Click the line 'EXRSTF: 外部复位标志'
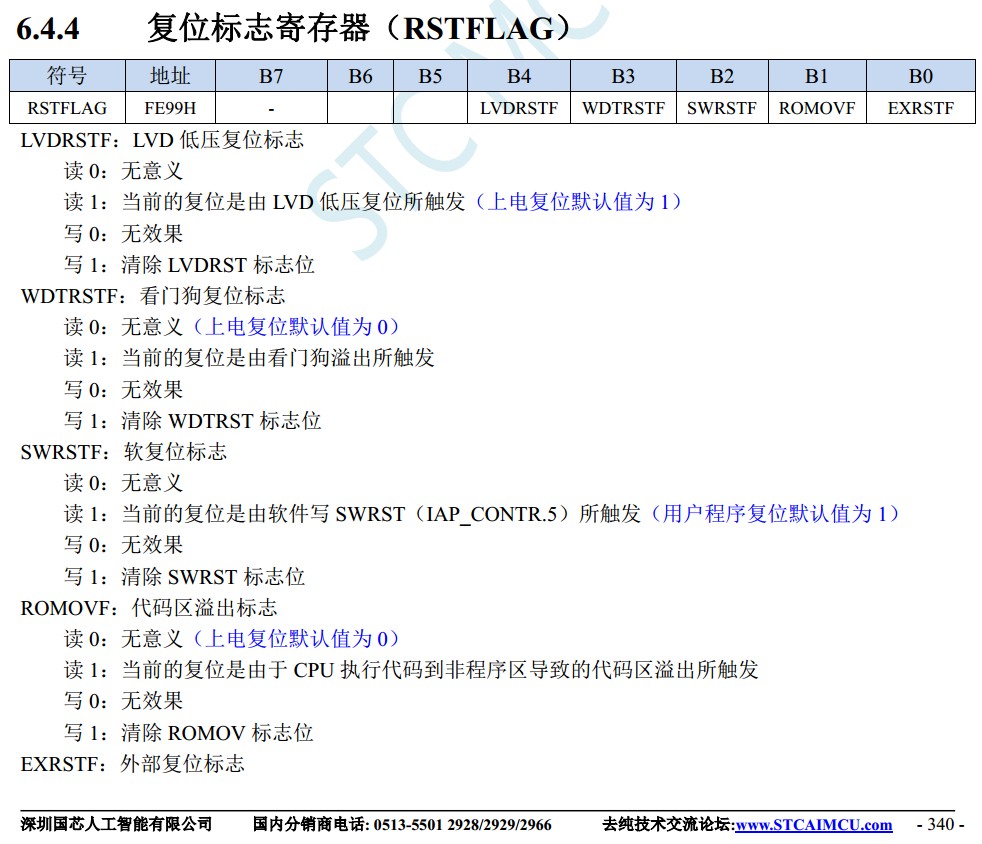982x844 pixels. tap(132, 763)
